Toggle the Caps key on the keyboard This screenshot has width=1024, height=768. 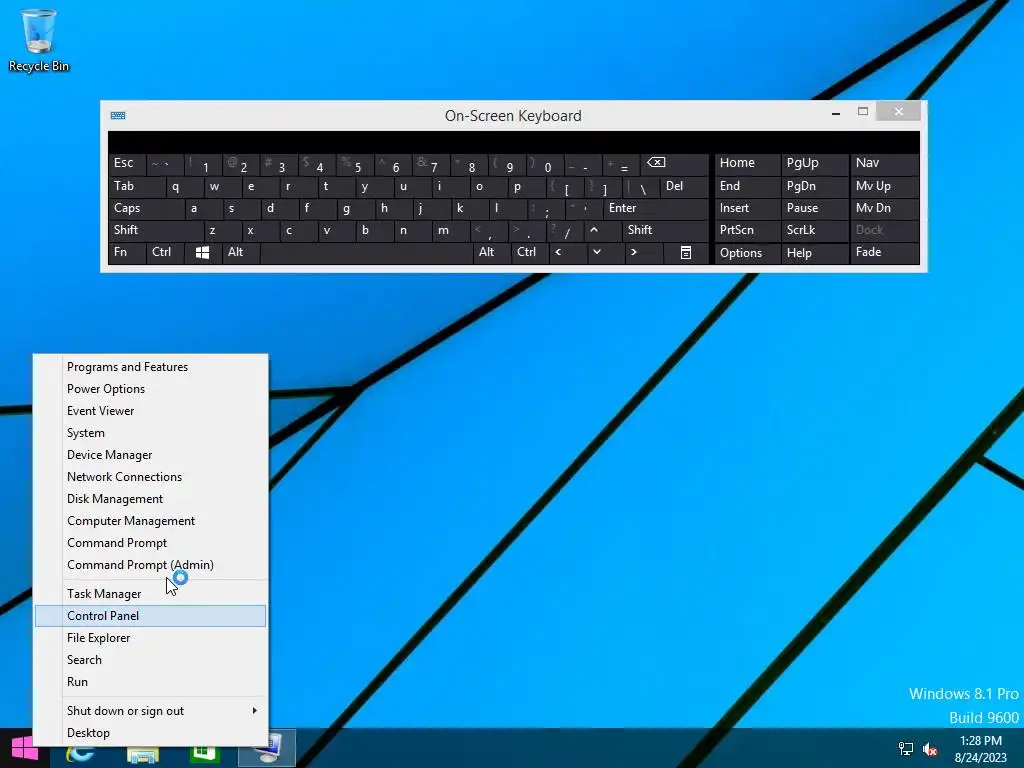[146, 208]
